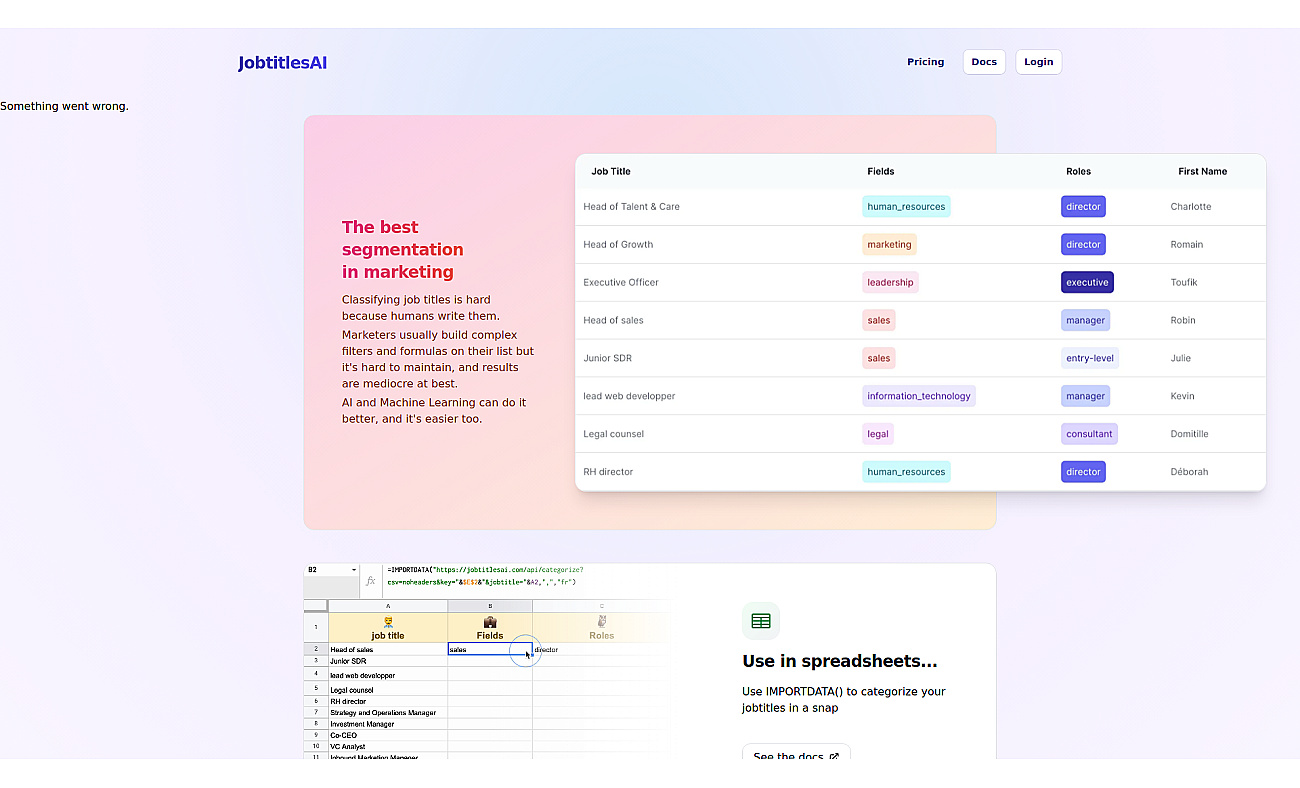Click the first name Domitille
1300x788 pixels.
(1189, 435)
